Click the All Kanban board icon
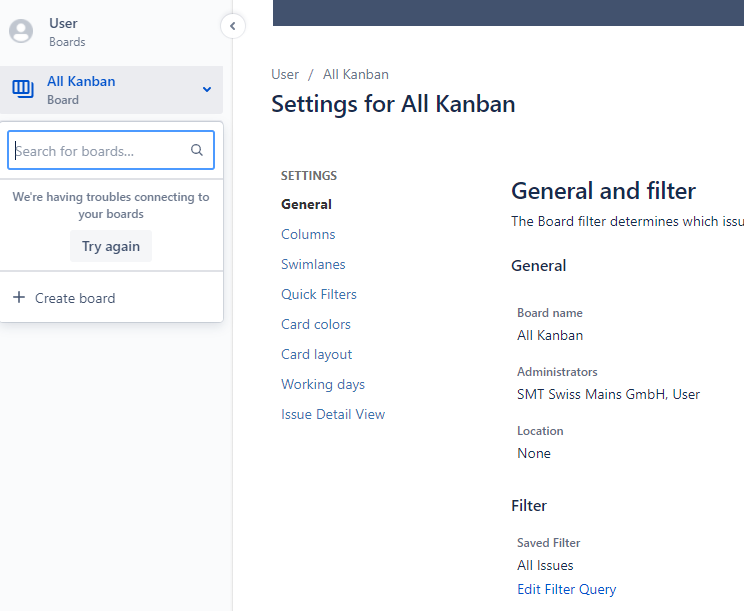 tap(23, 89)
